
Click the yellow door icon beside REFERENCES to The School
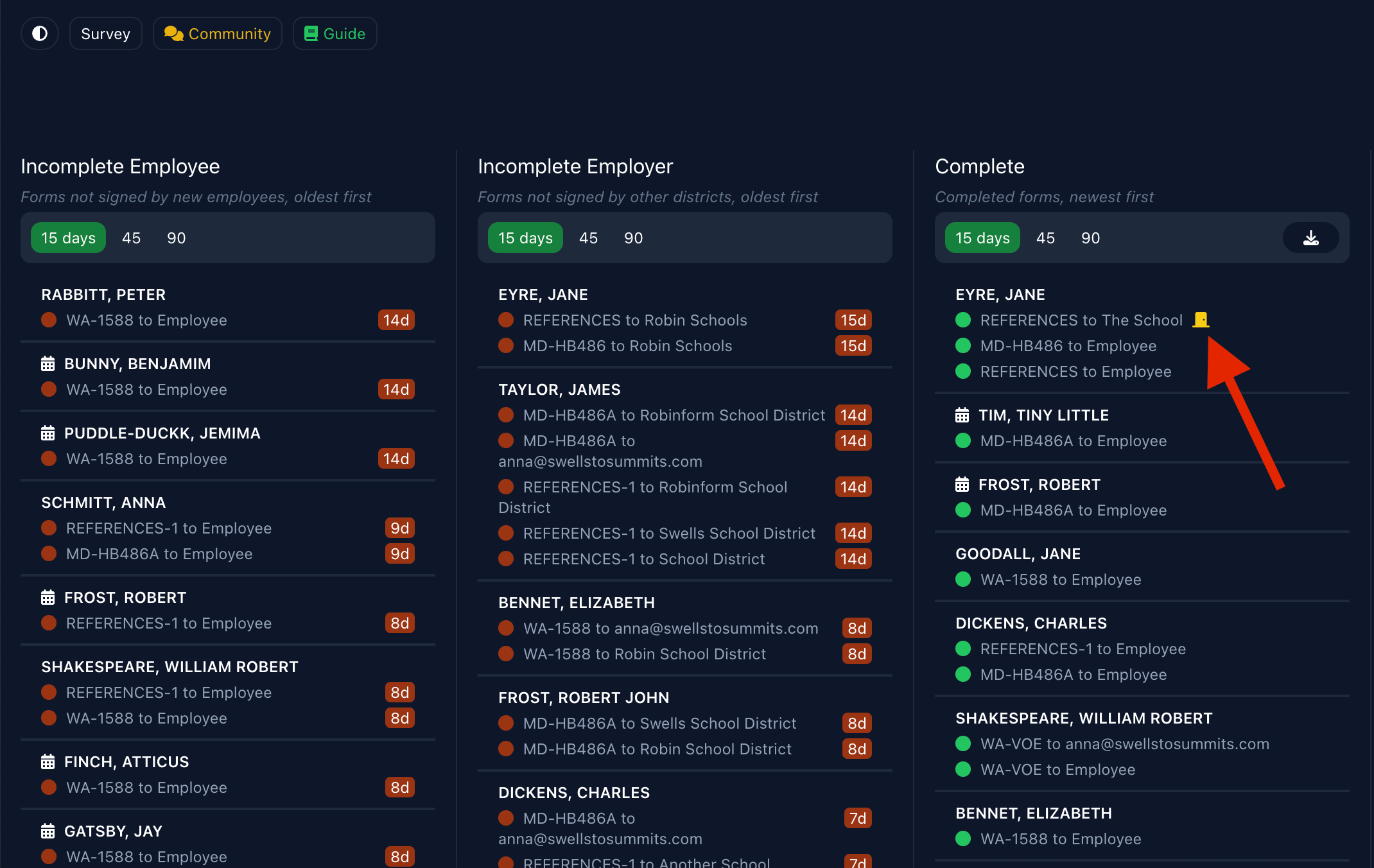point(1201,320)
